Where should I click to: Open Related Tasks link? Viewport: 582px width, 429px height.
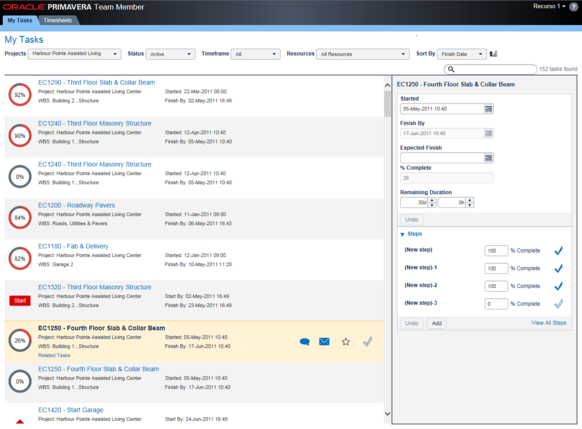click(54, 356)
